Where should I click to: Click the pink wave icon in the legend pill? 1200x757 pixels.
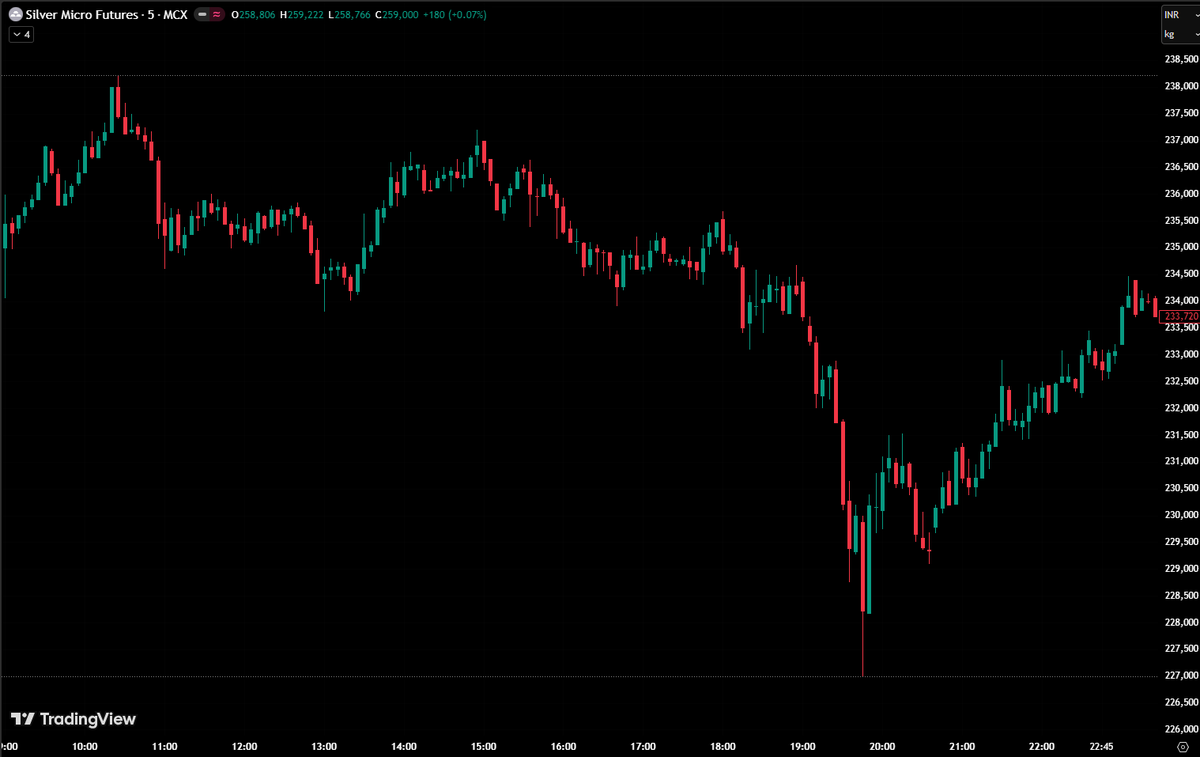218,14
